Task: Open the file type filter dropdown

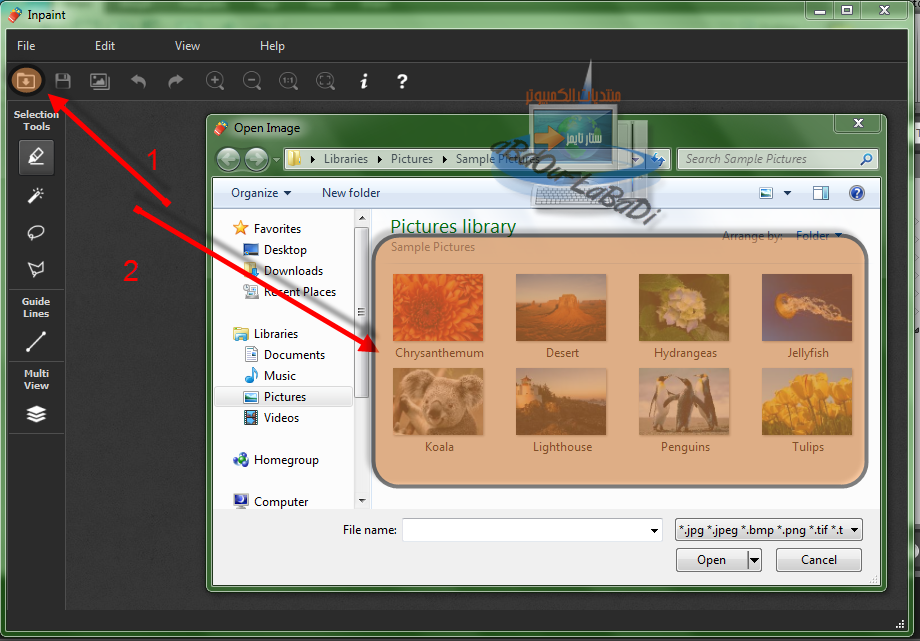Action: tap(769, 530)
